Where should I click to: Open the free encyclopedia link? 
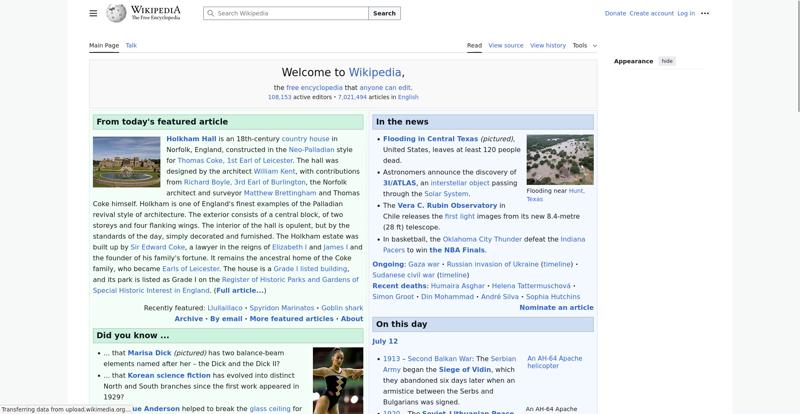314,88
